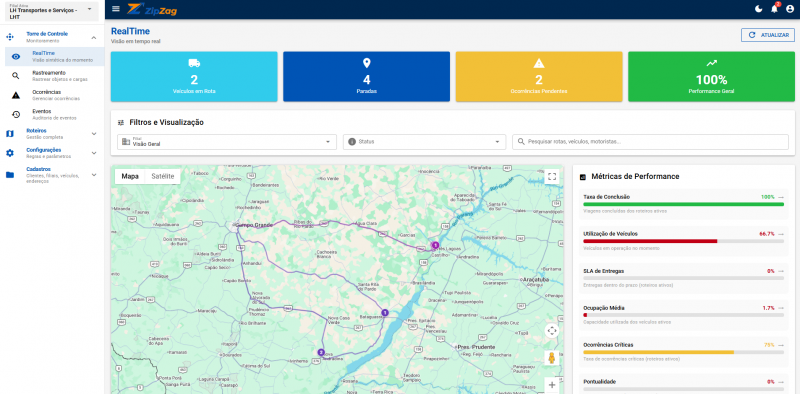Screen dimensions: 800x394
Task: Click the Ocorrências warning icon
Action: tap(16, 95)
